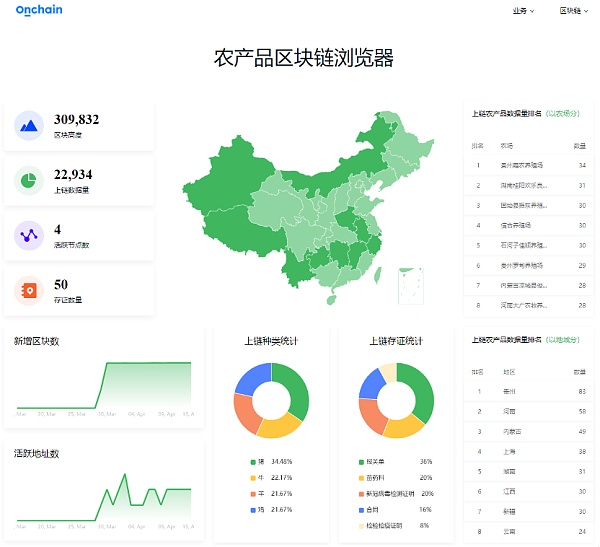
Task: Click the purple active nodes icon
Action: click(29, 236)
